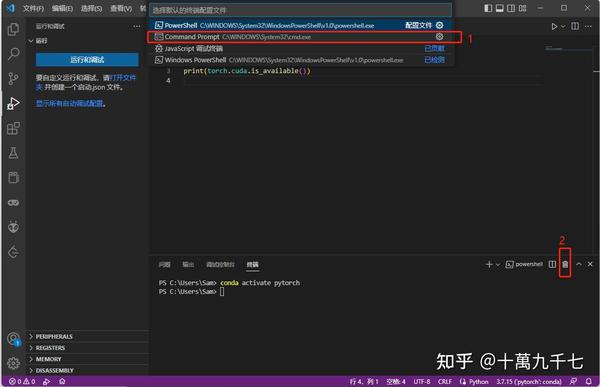Split the terminal panel
The width and height of the screenshot is (600, 387).
552,264
